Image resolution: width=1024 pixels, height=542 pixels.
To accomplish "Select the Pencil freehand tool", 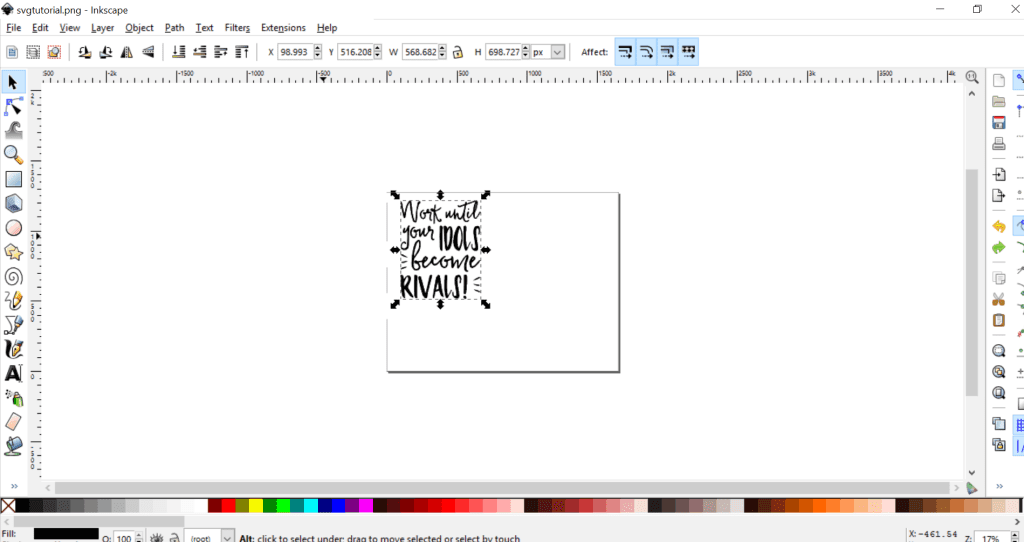I will click(x=13, y=300).
